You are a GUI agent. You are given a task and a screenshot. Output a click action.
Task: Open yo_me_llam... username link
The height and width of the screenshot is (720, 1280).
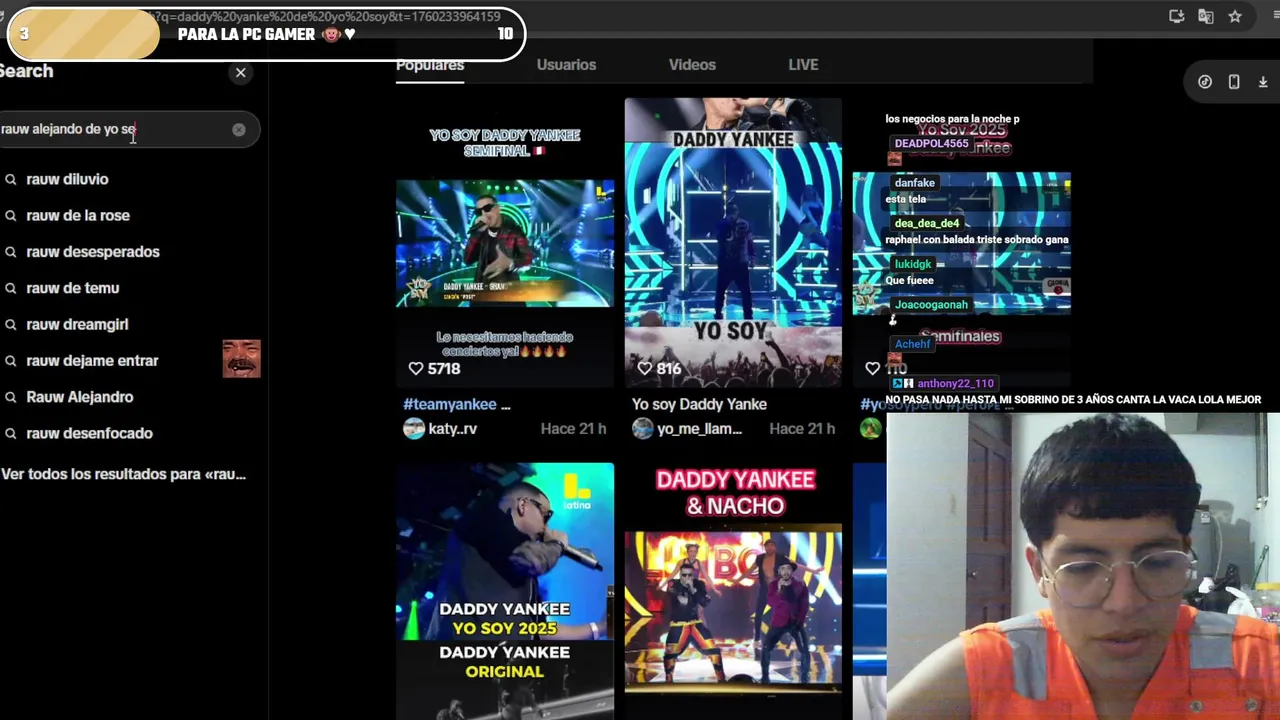pos(700,429)
